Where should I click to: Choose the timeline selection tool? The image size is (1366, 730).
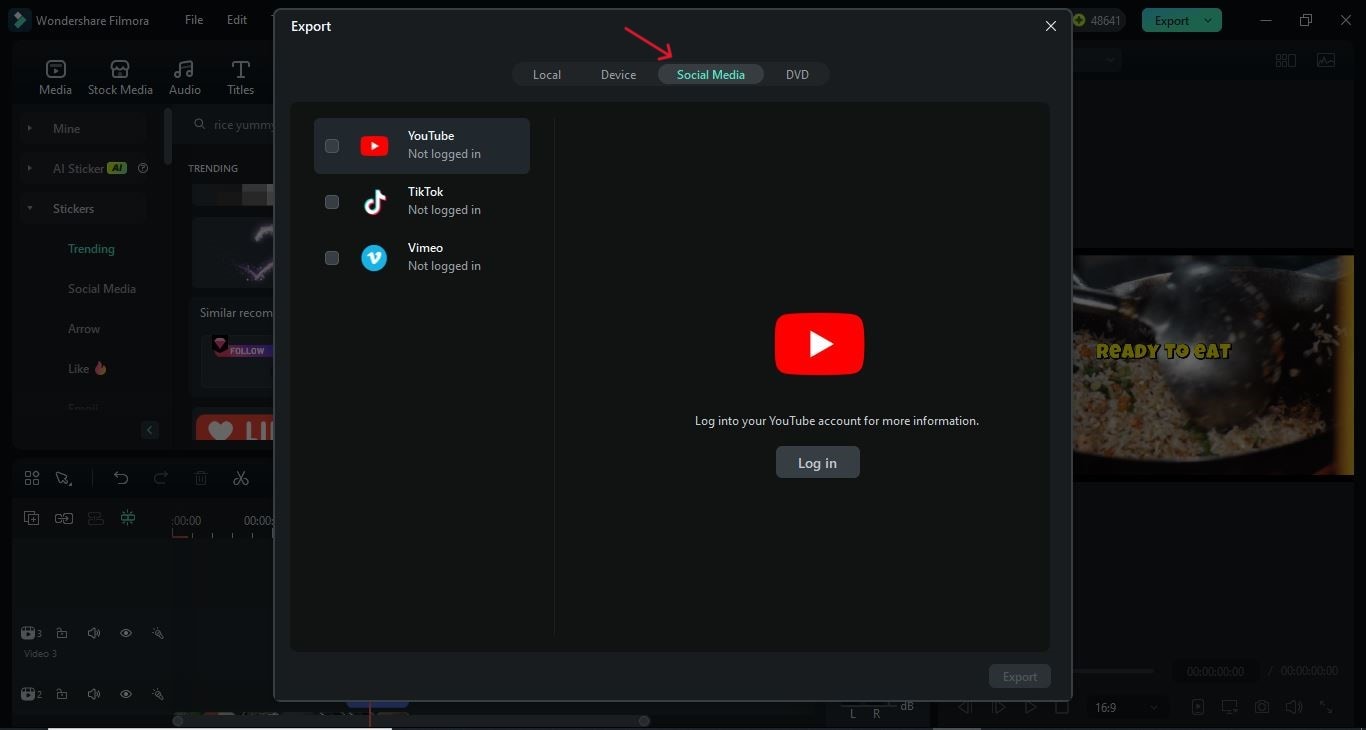pos(64,478)
